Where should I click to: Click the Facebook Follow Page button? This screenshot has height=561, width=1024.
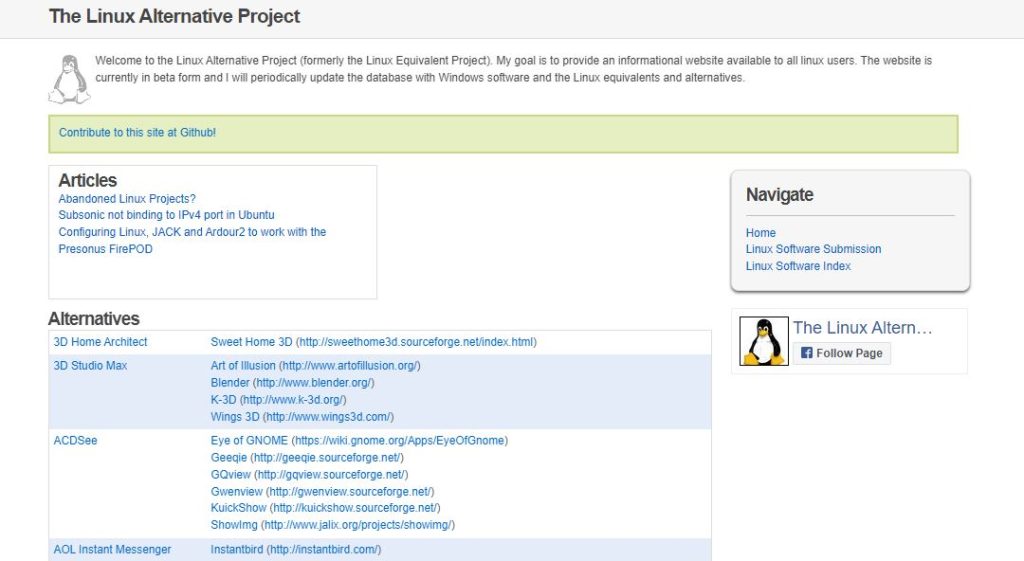[842, 353]
